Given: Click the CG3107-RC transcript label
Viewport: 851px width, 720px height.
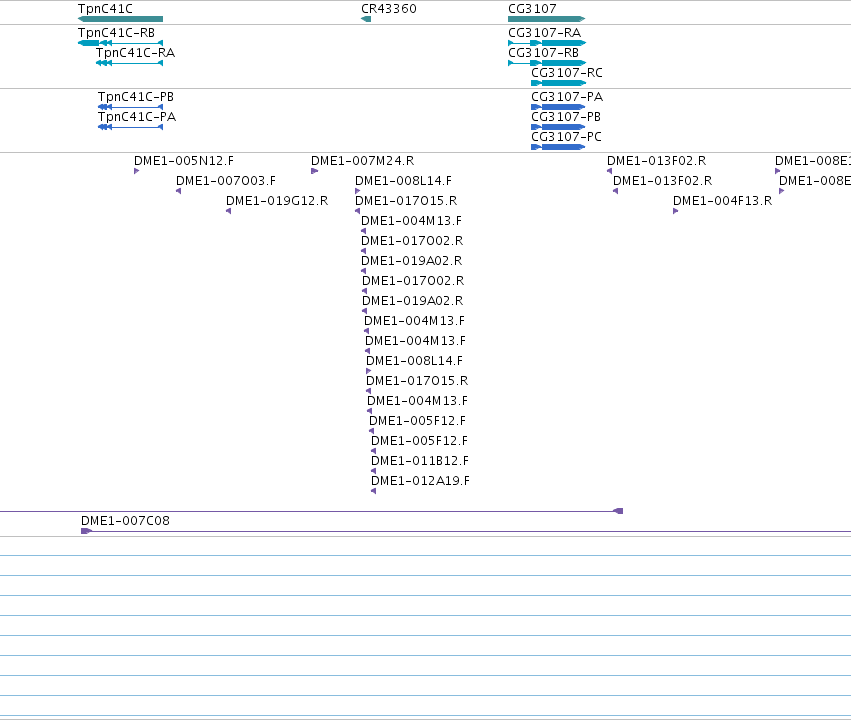Looking at the screenshot, I should point(567,73).
